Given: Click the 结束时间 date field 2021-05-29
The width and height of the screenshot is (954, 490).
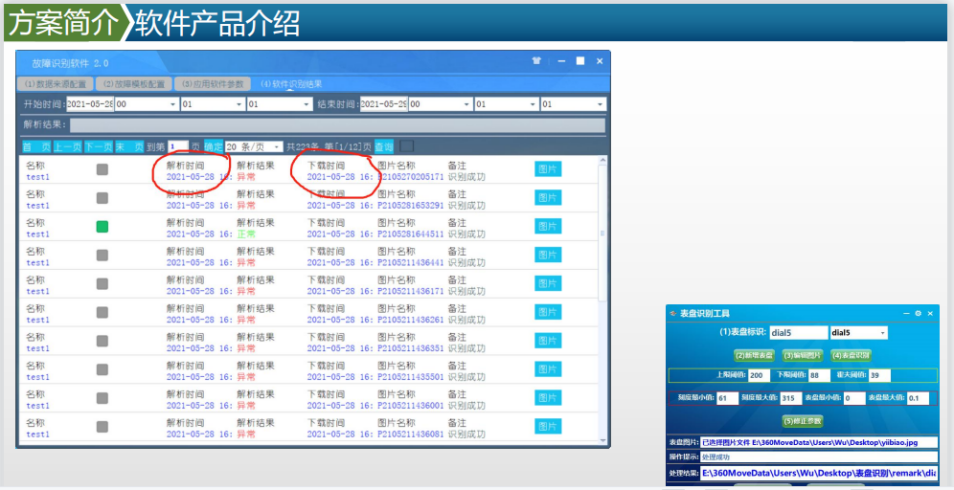Looking at the screenshot, I should [x=384, y=105].
